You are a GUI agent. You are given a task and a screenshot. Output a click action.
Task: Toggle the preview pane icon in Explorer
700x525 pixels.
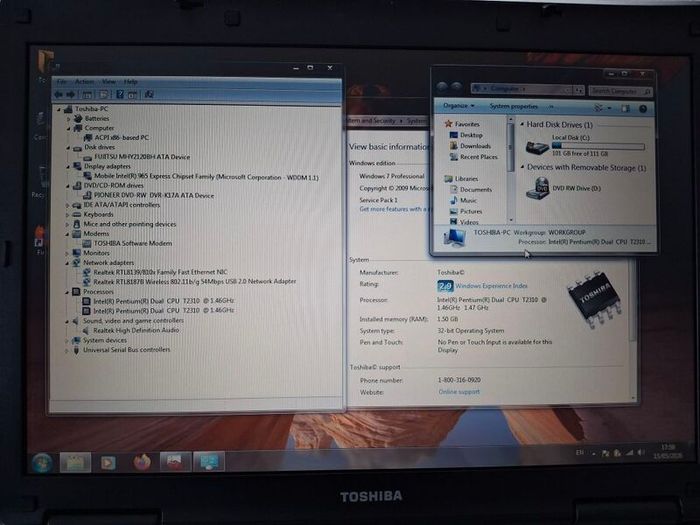[625, 108]
